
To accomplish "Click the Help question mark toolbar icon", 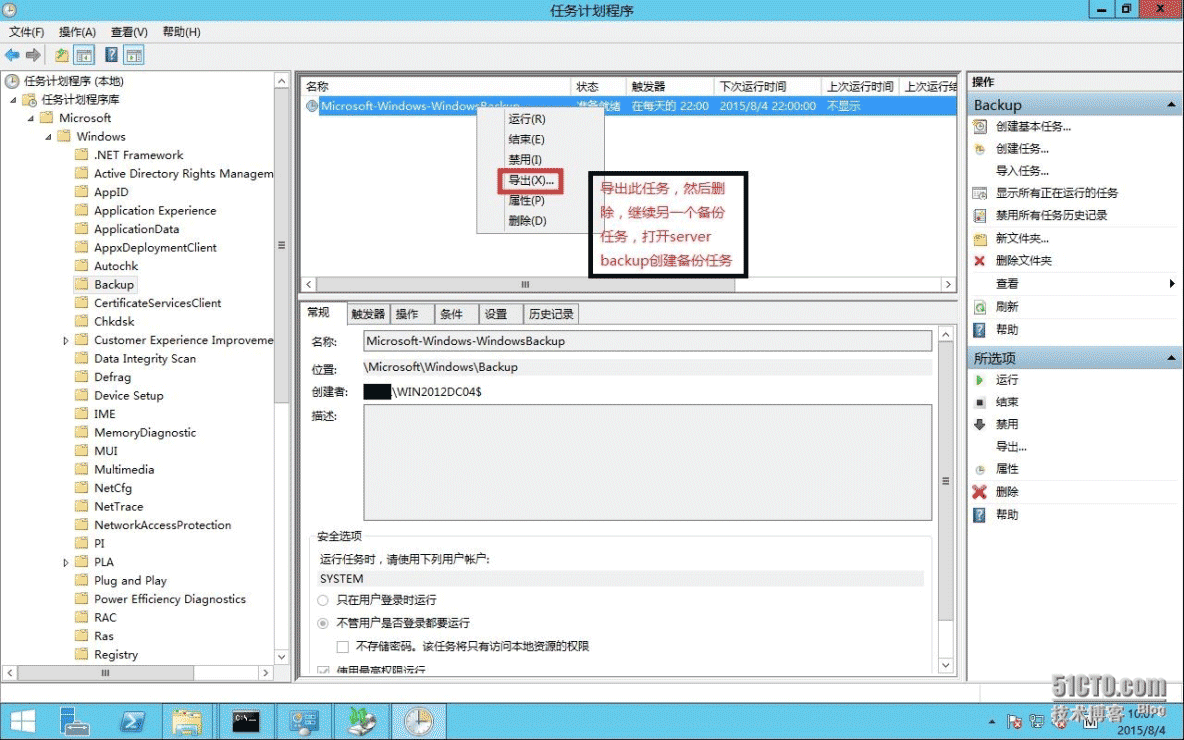I will click(111, 55).
